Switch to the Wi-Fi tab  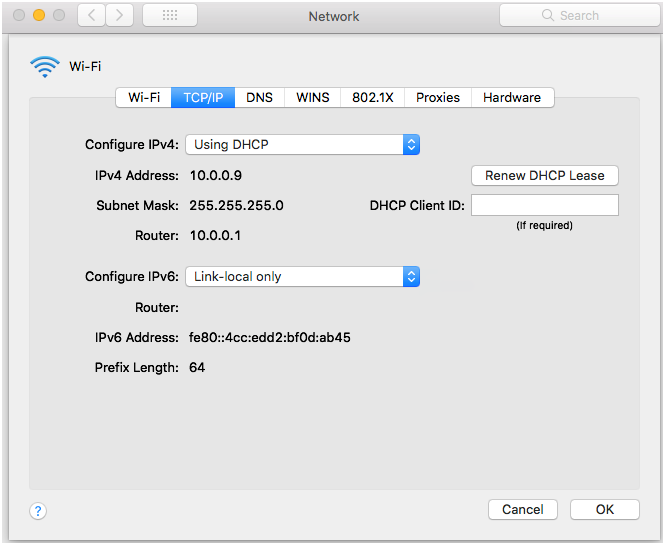click(144, 97)
